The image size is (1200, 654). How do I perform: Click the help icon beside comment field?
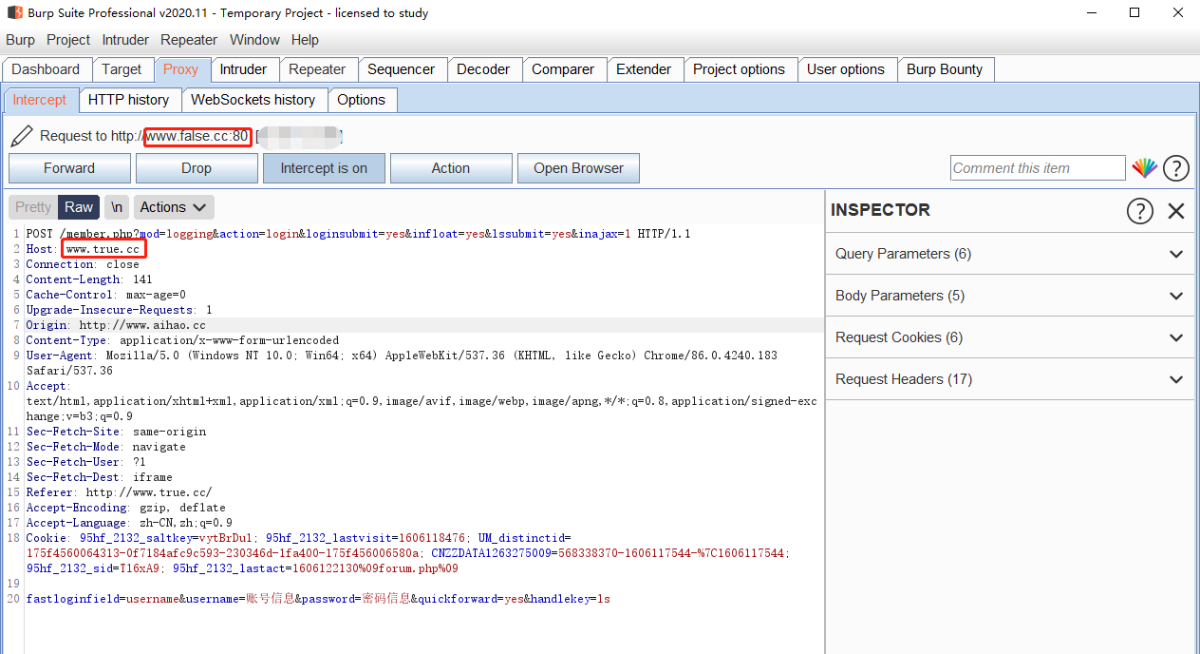[x=1176, y=168]
